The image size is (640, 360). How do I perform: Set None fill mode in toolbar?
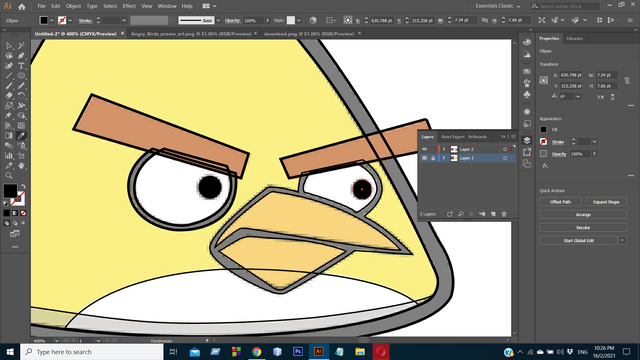point(23,213)
